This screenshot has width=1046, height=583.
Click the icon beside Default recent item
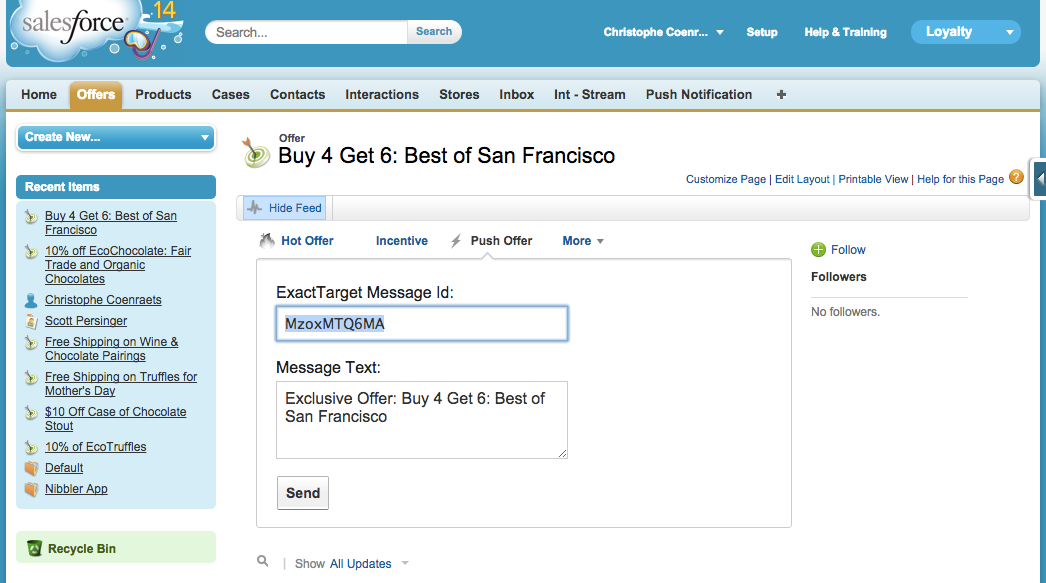(31, 468)
